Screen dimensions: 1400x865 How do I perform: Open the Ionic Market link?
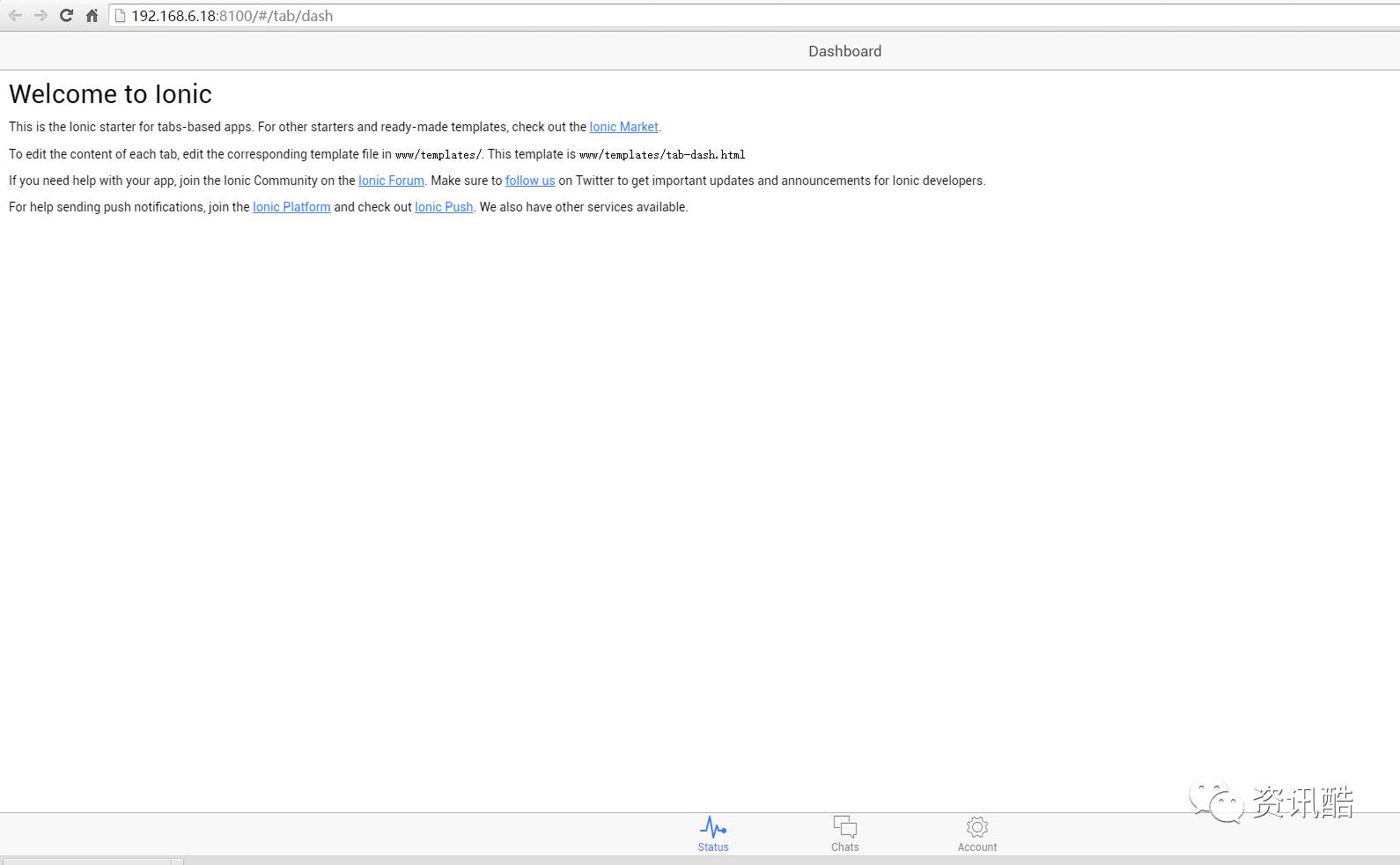point(623,127)
